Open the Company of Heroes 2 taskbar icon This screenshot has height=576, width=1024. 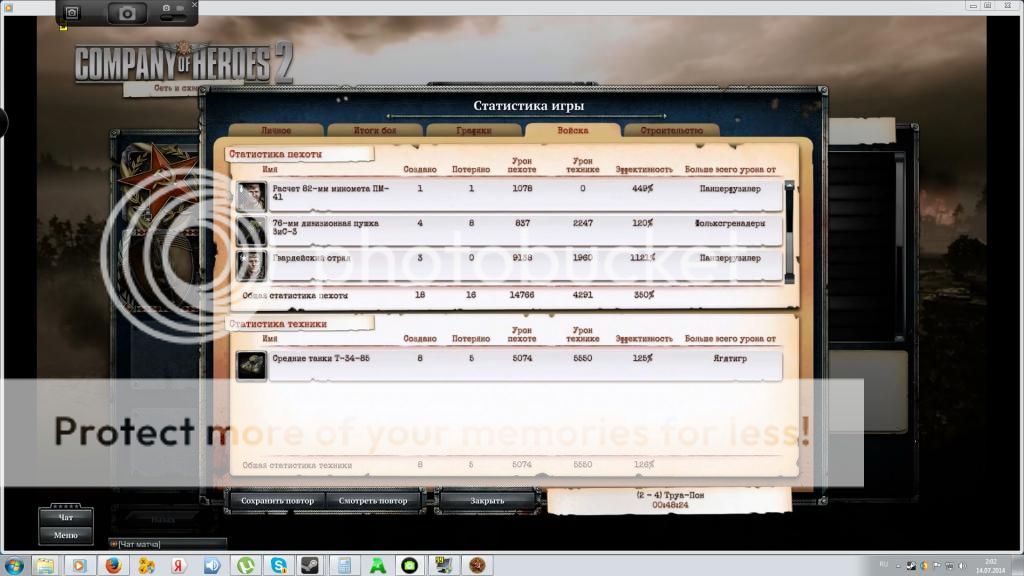tap(477, 565)
